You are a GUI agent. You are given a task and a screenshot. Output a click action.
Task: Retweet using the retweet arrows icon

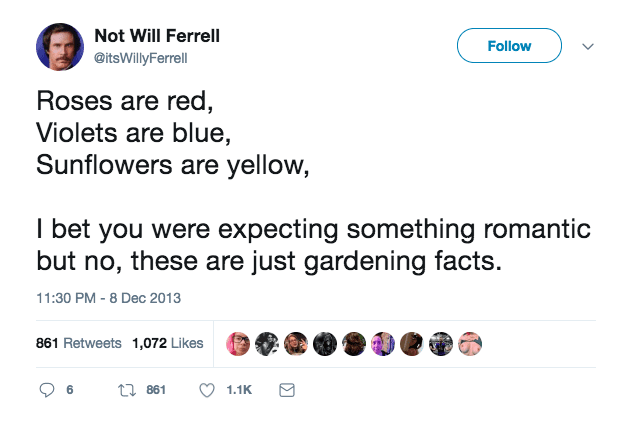(x=127, y=390)
